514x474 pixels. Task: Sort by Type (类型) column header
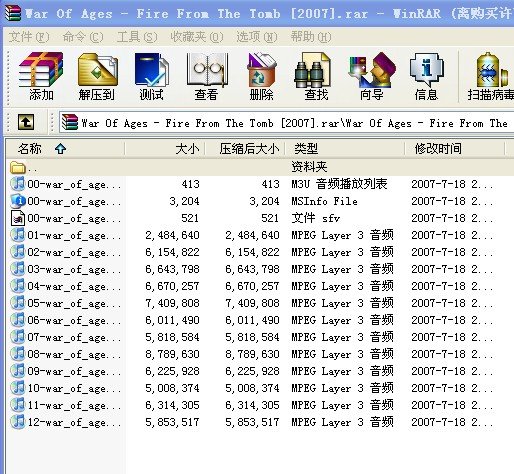345,148
